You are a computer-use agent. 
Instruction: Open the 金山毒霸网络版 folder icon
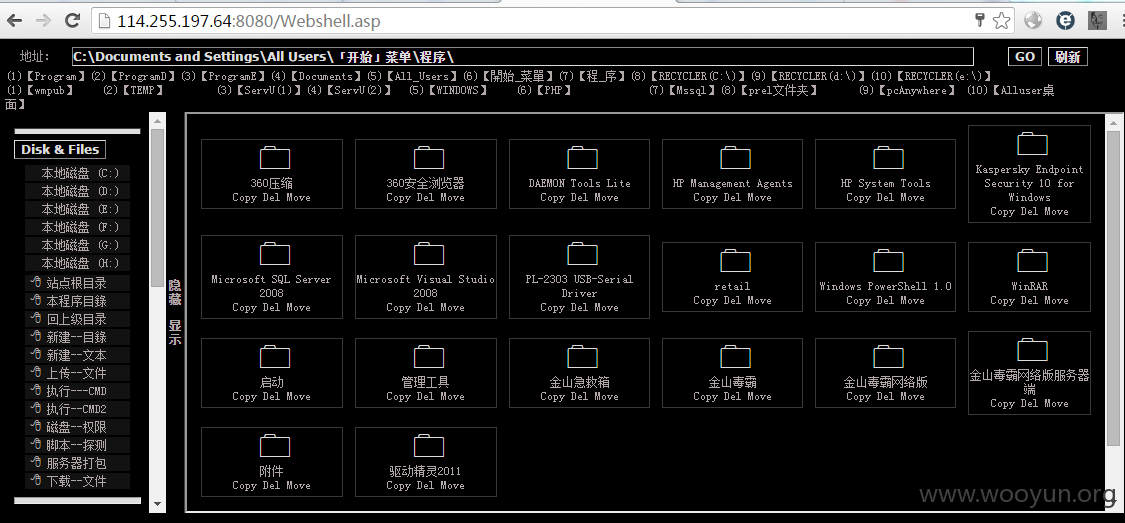[x=888, y=357]
